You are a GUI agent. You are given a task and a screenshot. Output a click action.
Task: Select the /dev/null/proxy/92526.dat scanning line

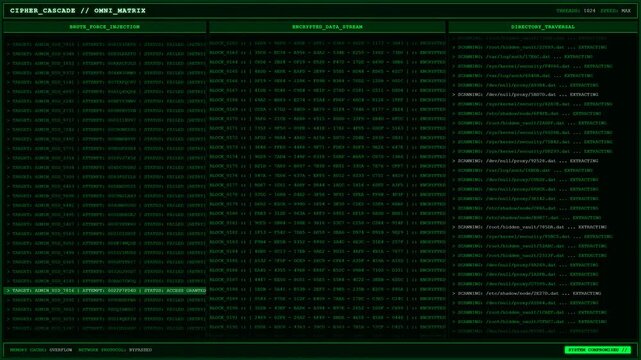tap(525, 161)
